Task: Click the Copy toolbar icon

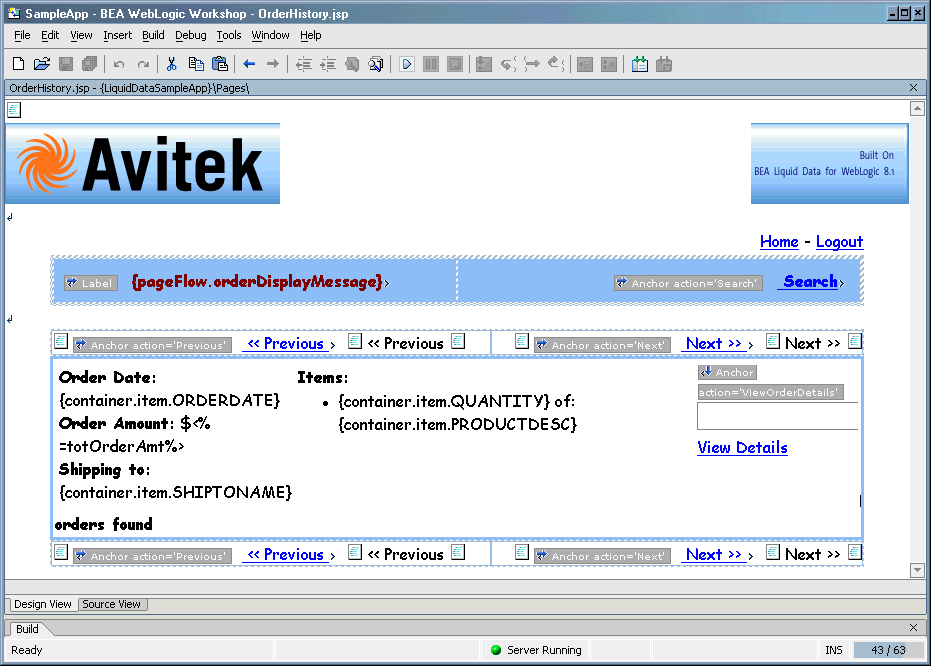Action: (x=196, y=64)
